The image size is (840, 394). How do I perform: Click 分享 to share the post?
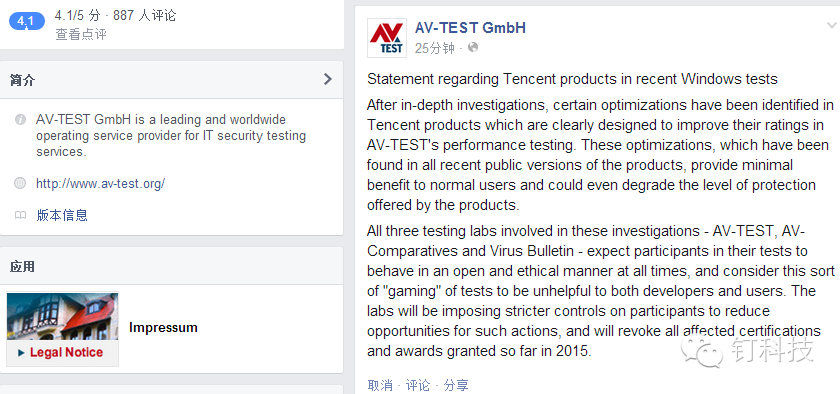pos(456,385)
